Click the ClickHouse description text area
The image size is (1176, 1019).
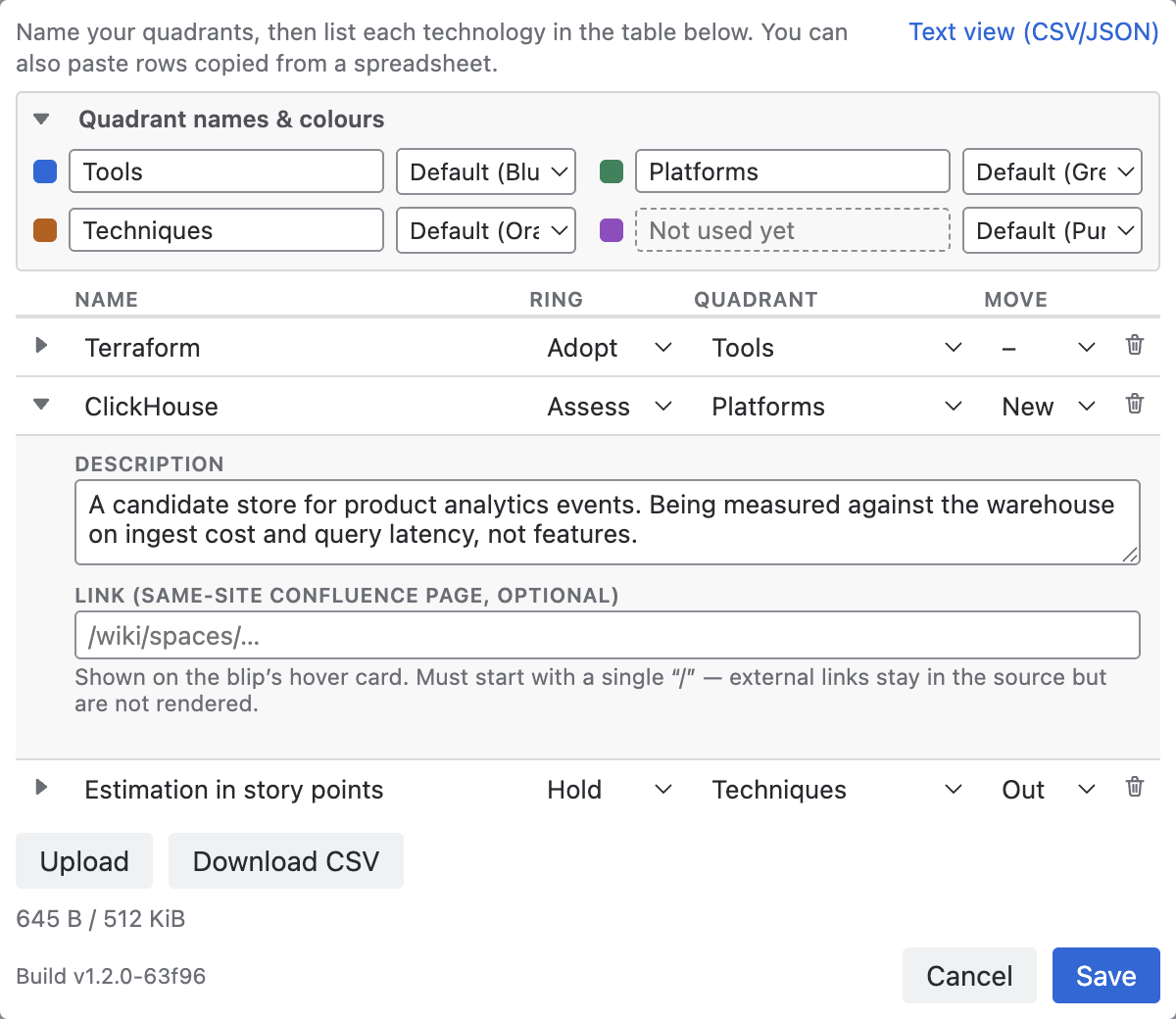608,522
